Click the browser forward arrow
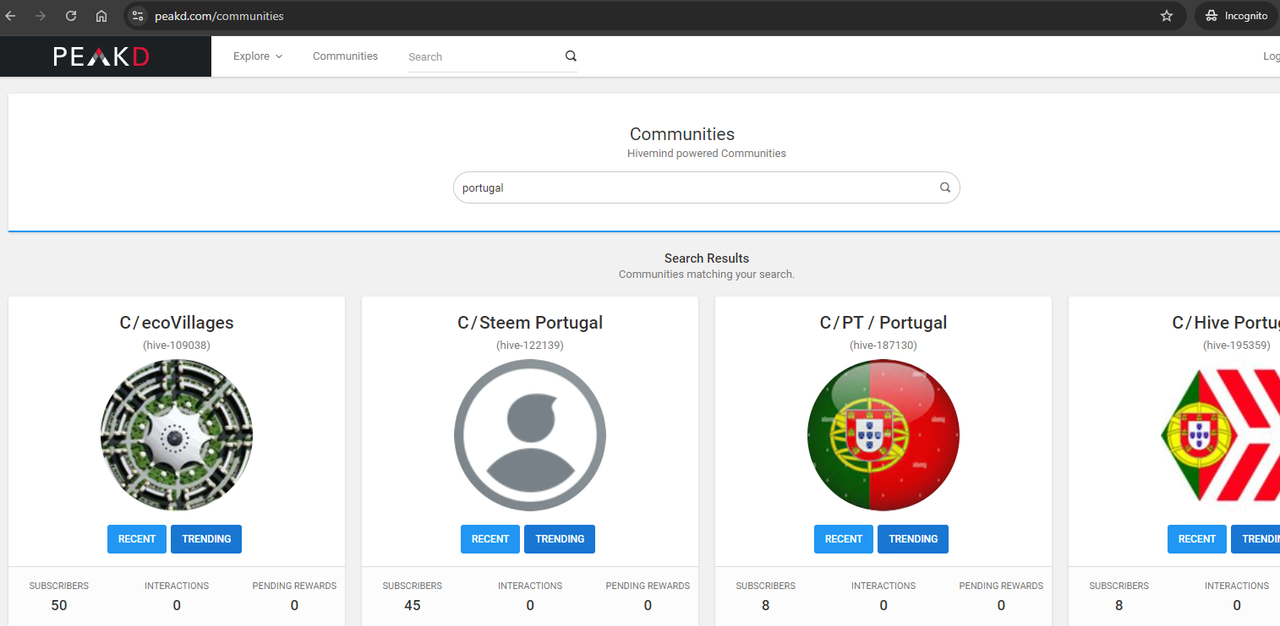Viewport: 1280px width, 626px height. point(40,16)
